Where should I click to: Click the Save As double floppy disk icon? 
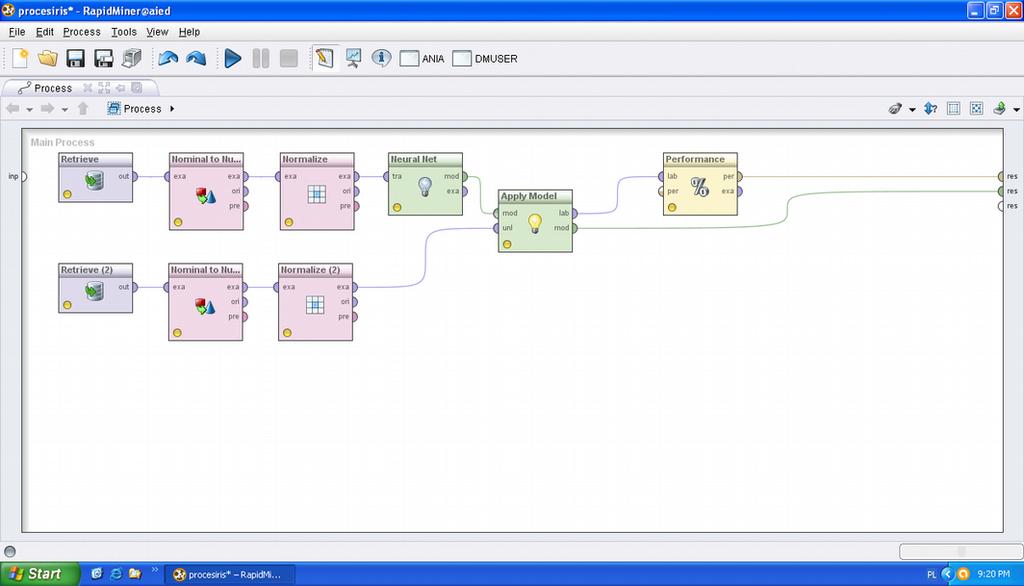[x=104, y=58]
